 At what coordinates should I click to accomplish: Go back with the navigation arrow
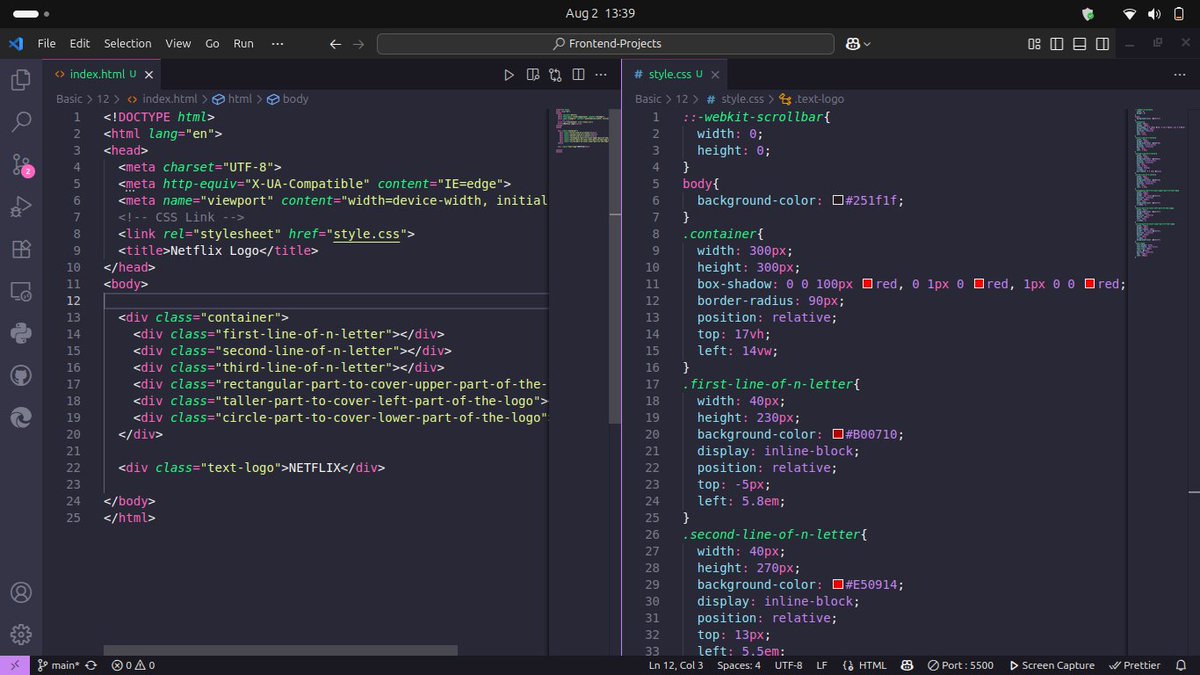pyautogui.click(x=336, y=44)
